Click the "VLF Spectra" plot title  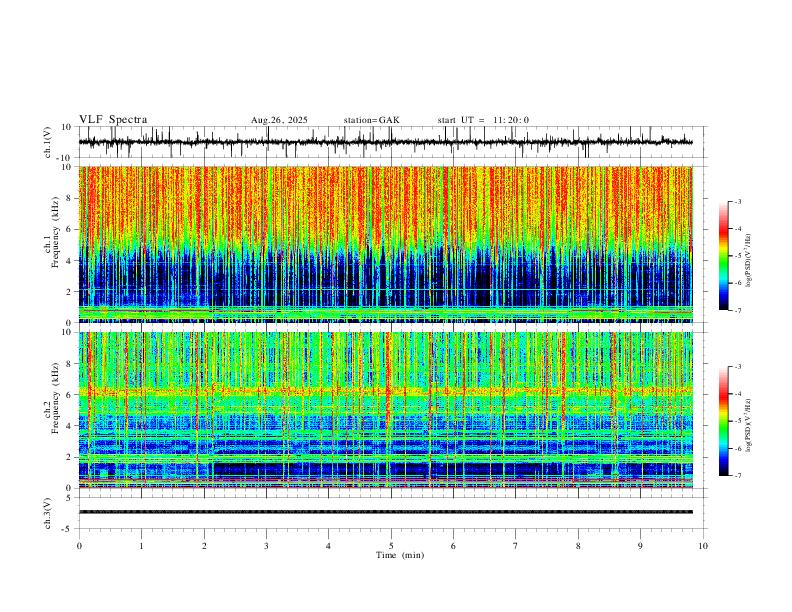click(x=113, y=120)
